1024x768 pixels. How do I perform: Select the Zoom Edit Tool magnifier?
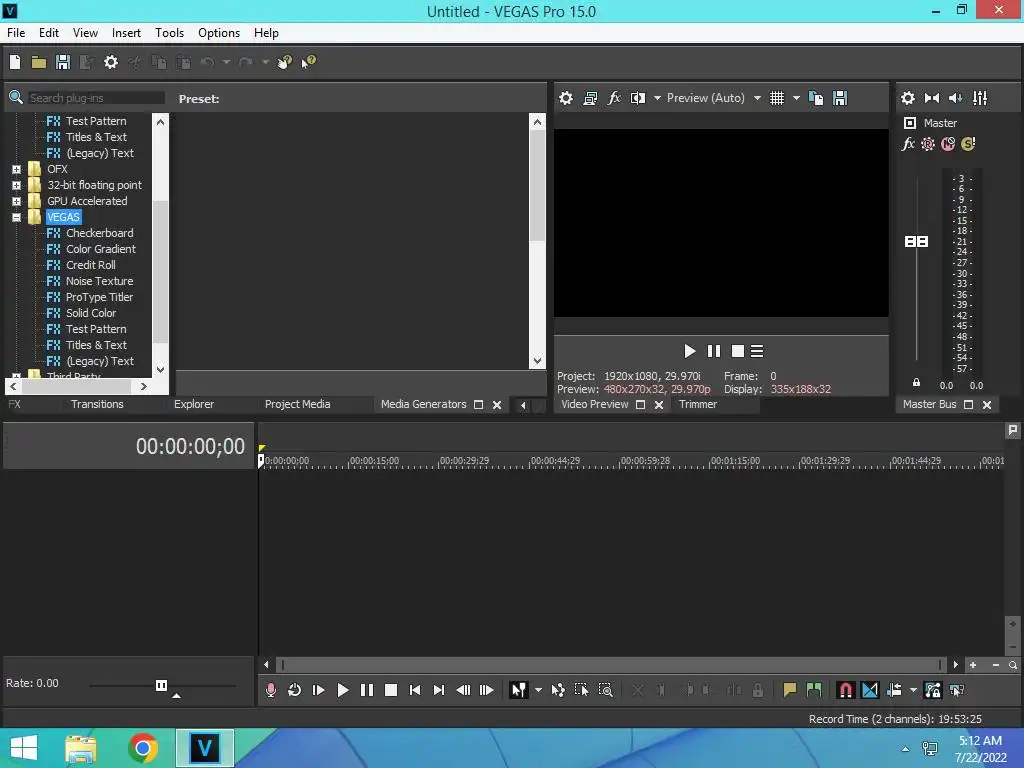605,690
